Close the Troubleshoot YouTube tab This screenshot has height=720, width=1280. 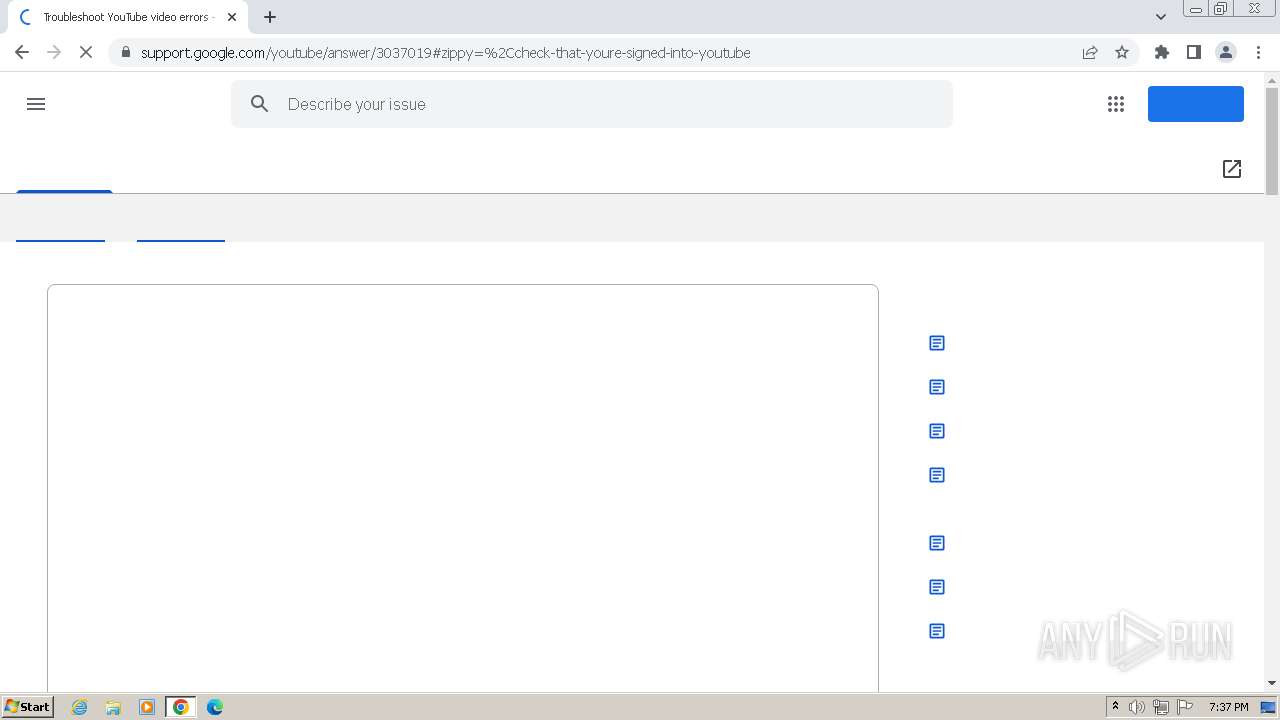point(232,17)
